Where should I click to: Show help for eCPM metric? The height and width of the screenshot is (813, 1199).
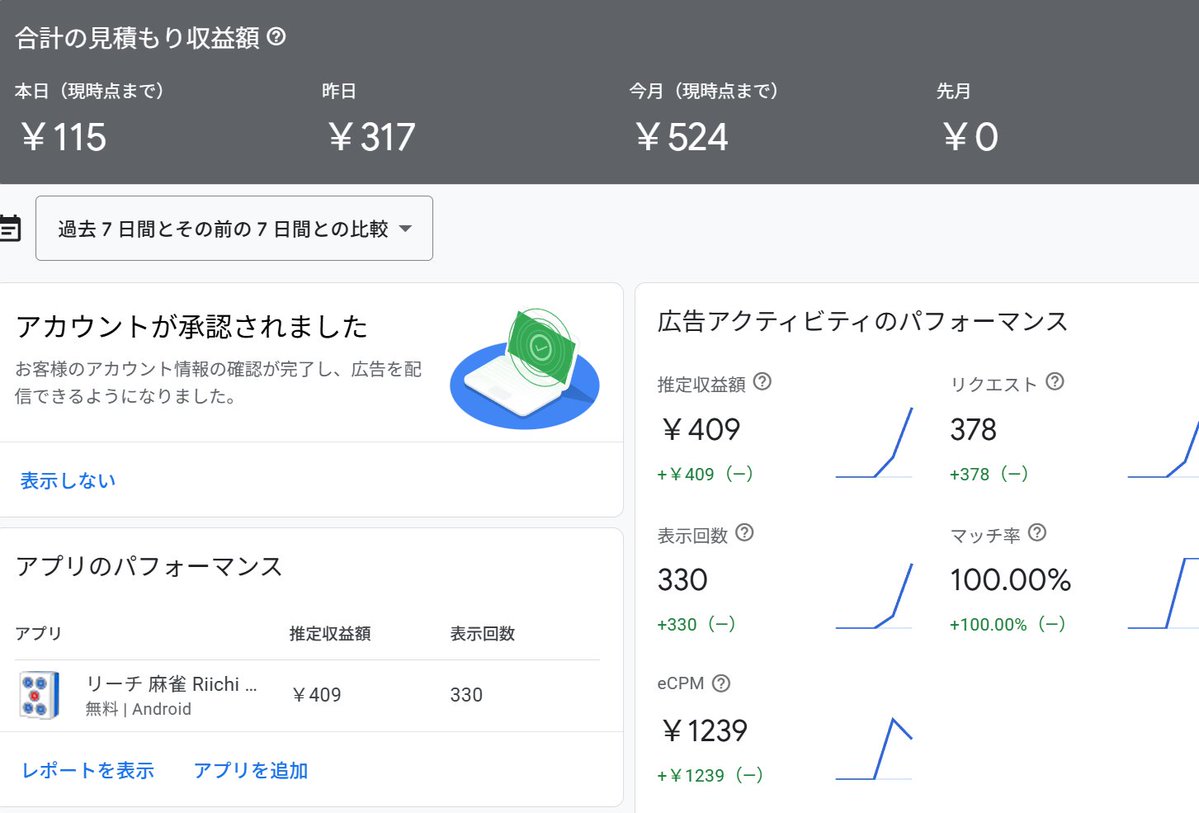click(721, 683)
